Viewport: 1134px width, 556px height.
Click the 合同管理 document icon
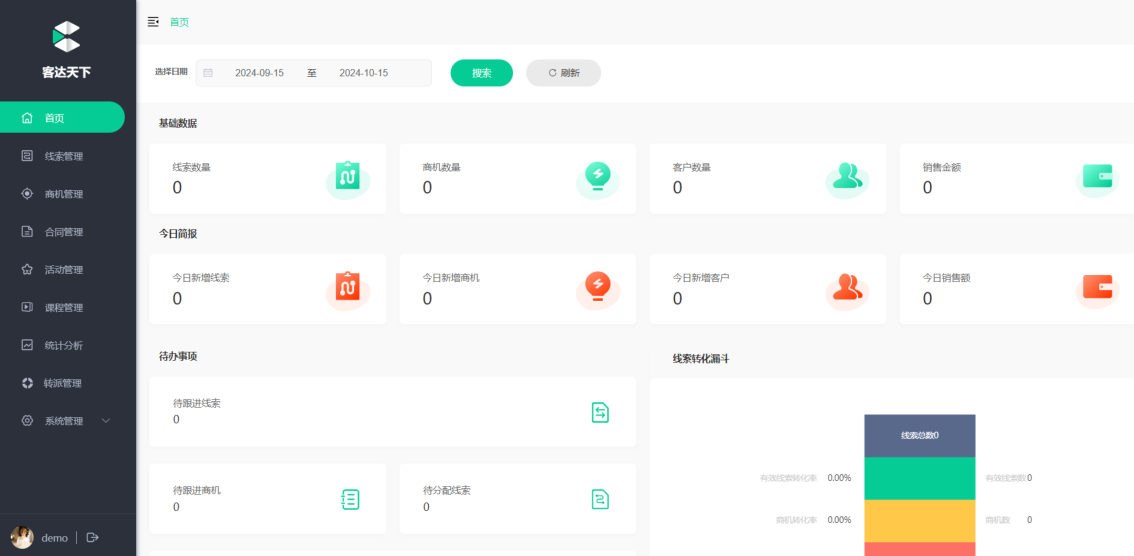click(x=27, y=231)
